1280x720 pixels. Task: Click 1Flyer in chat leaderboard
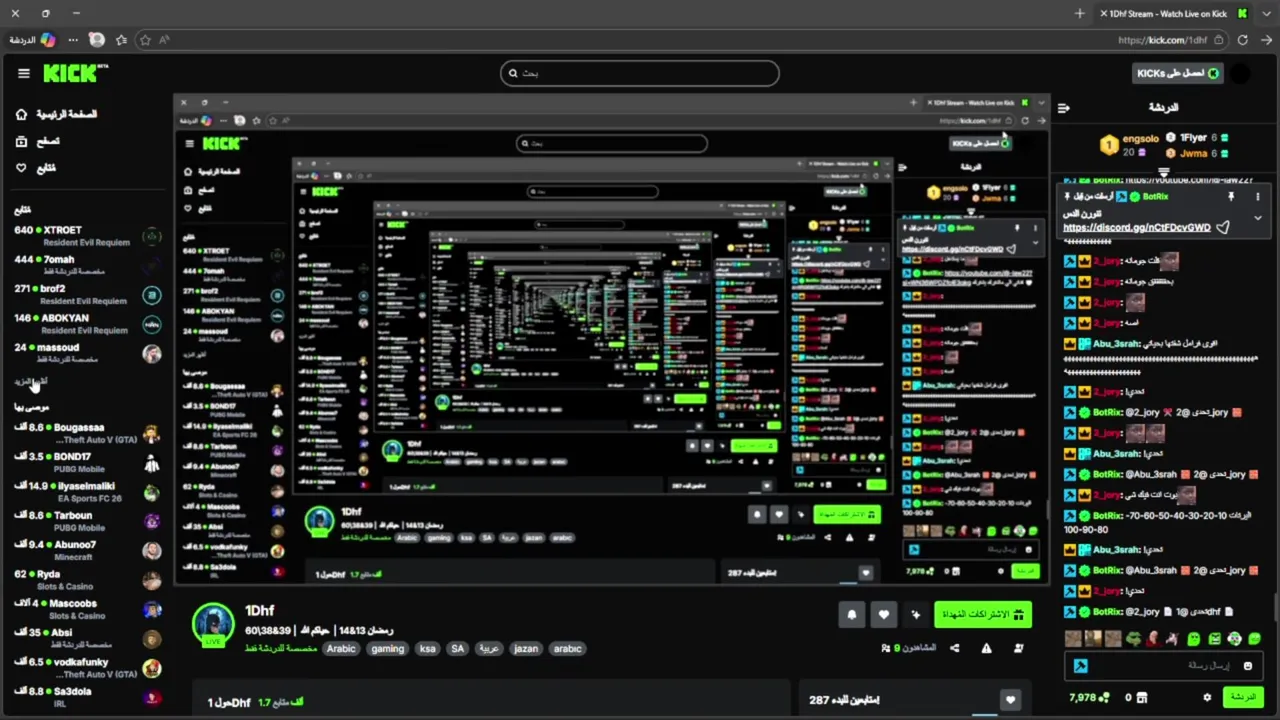pos(1193,138)
